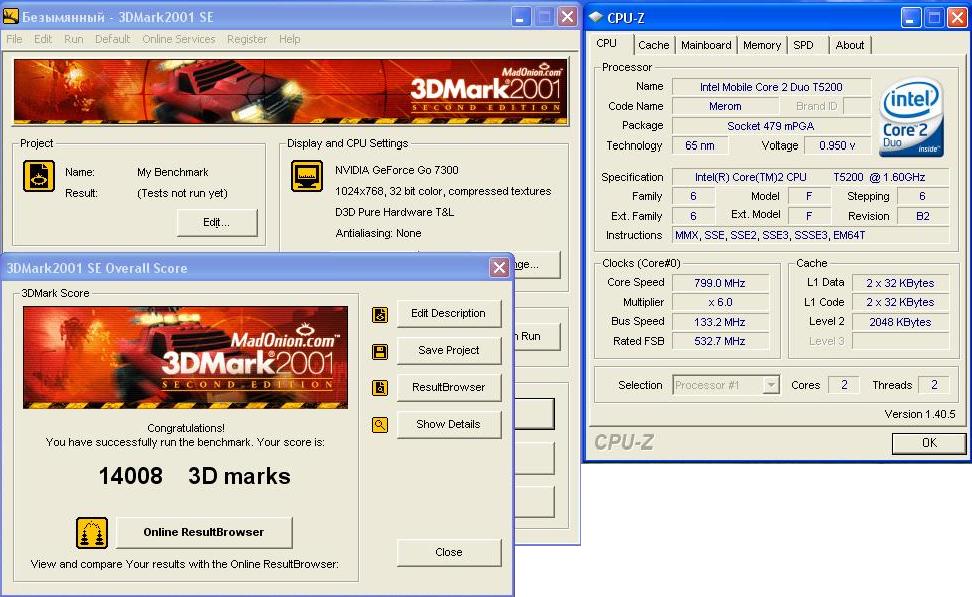The width and height of the screenshot is (972, 597).
Task: Click the 14008 score value
Action: [131, 476]
